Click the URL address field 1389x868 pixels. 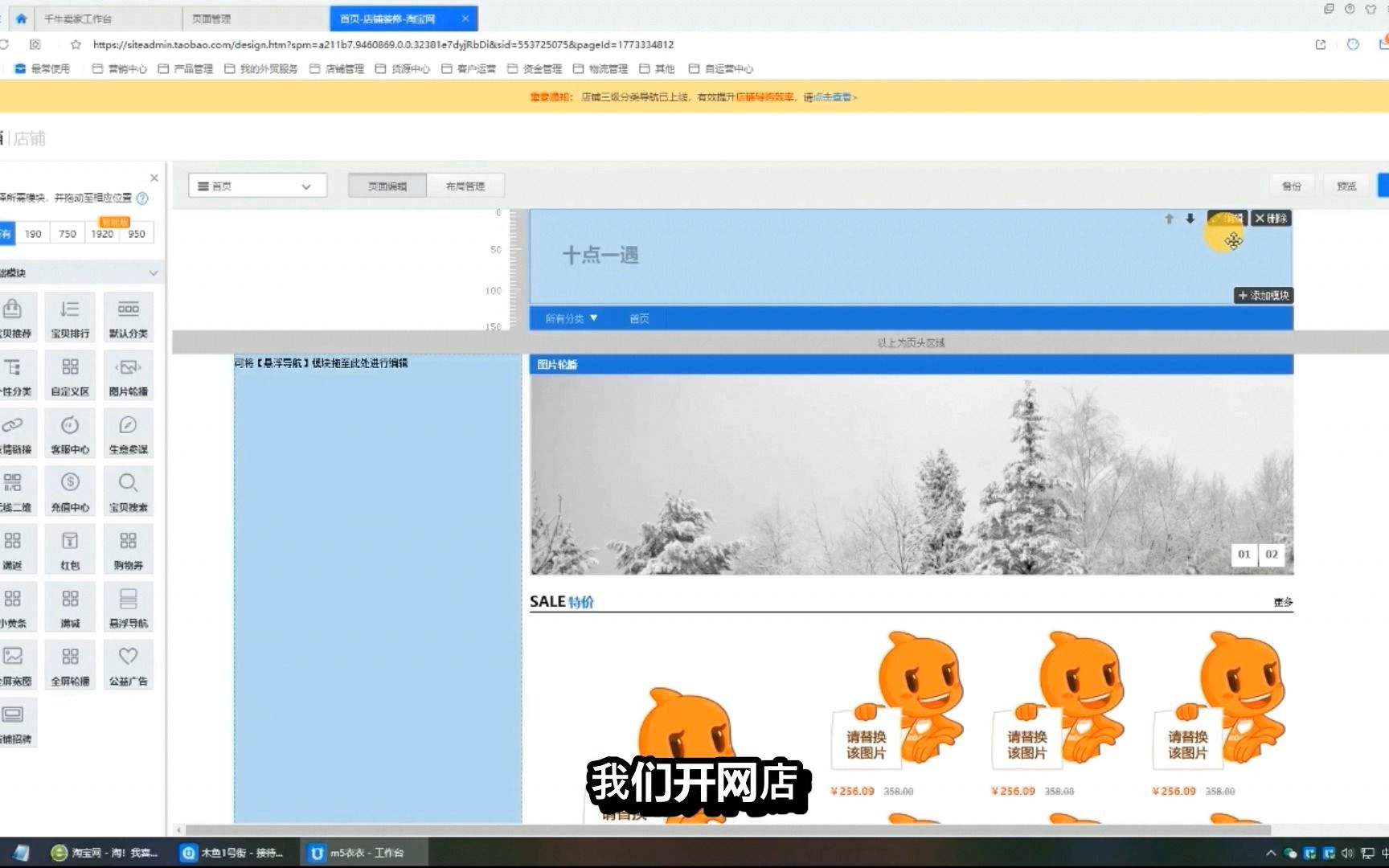[383, 45]
